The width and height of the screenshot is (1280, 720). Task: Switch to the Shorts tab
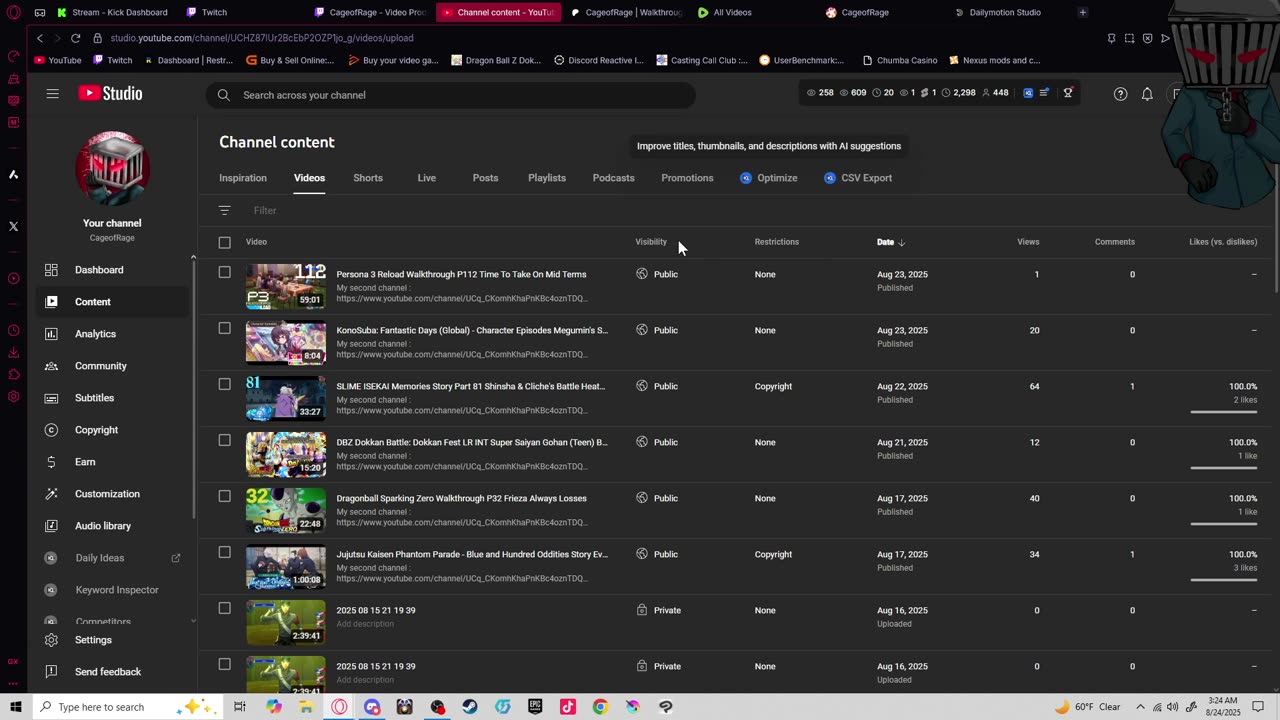click(x=368, y=178)
